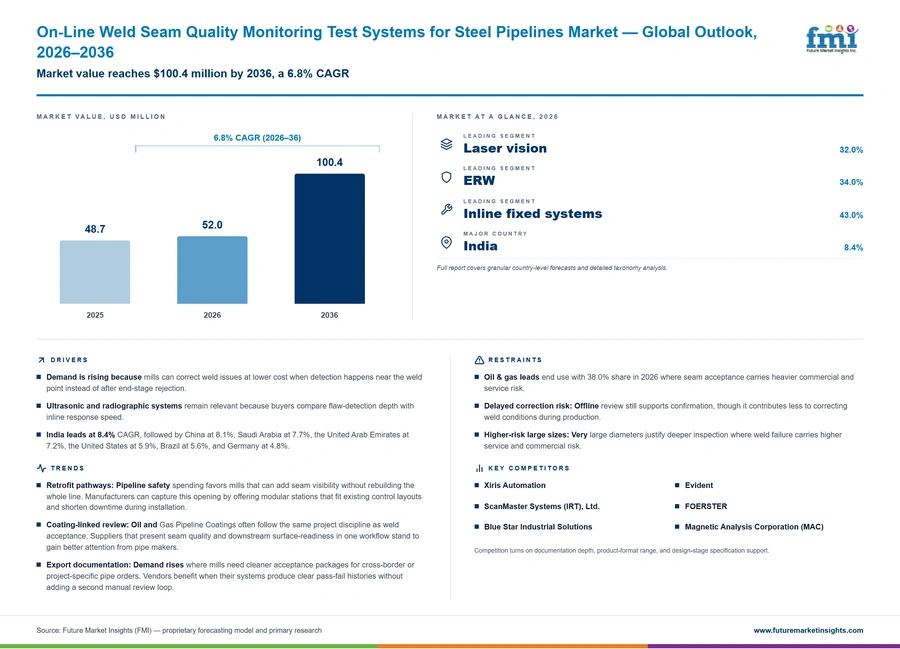The height and width of the screenshot is (649, 900).
Task: Click the 34.0% share value
Action: pyautogui.click(x=851, y=182)
